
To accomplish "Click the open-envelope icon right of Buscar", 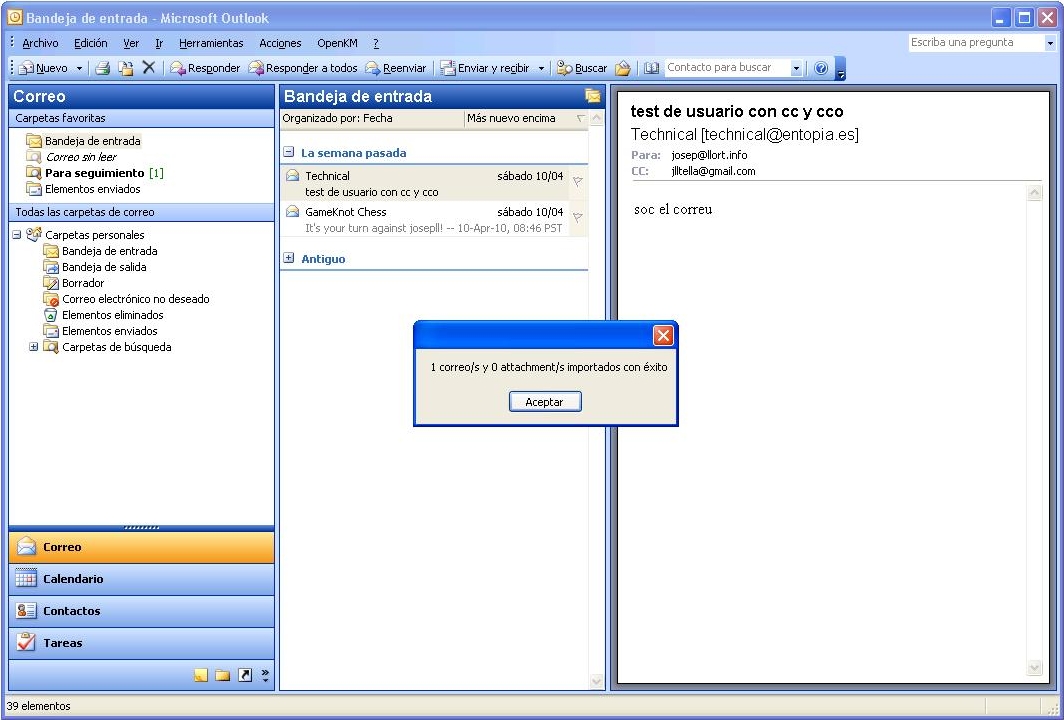I will point(623,68).
